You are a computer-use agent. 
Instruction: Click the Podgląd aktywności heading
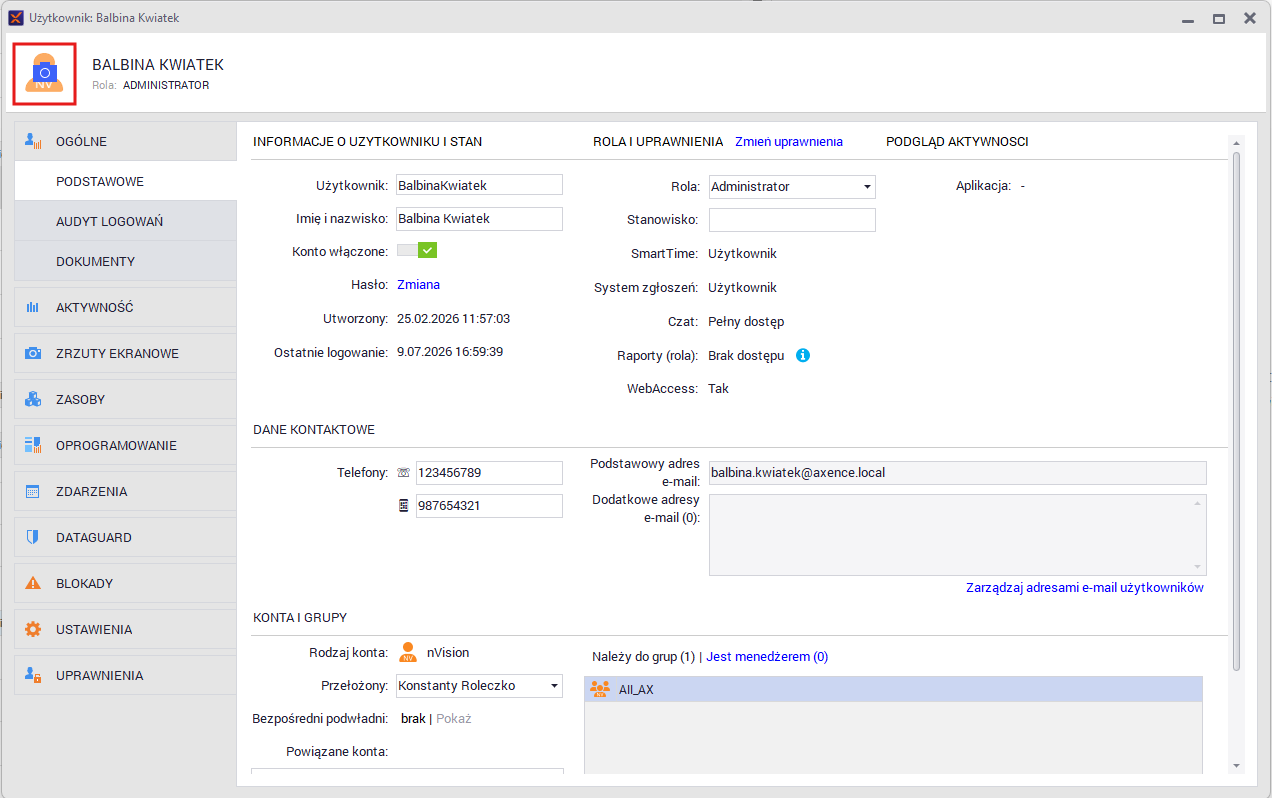pyautogui.click(x=957, y=142)
